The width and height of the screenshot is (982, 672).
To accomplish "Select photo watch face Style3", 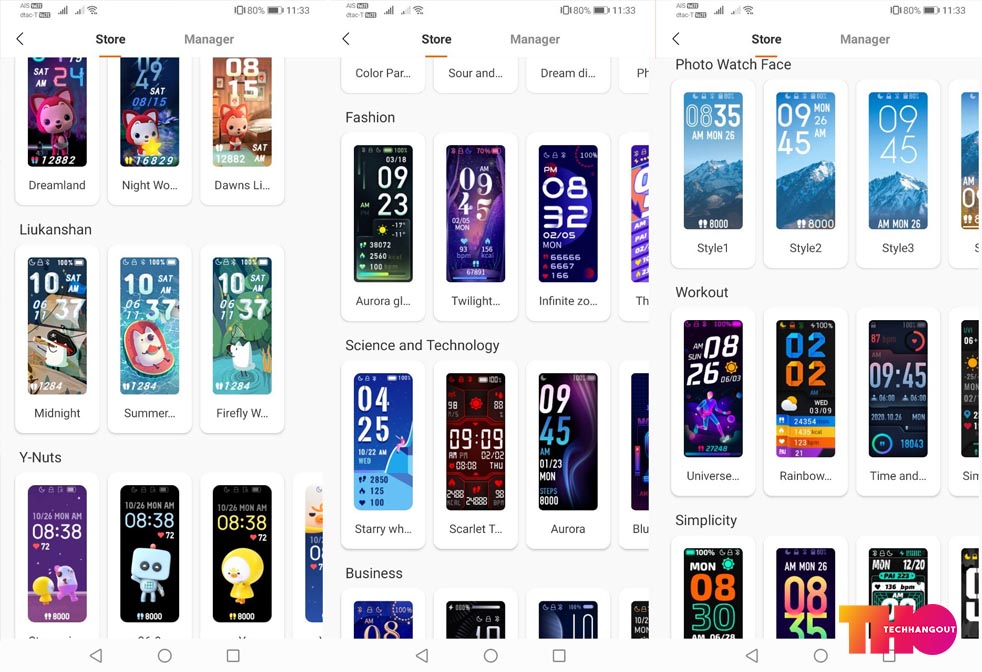I will (898, 173).
